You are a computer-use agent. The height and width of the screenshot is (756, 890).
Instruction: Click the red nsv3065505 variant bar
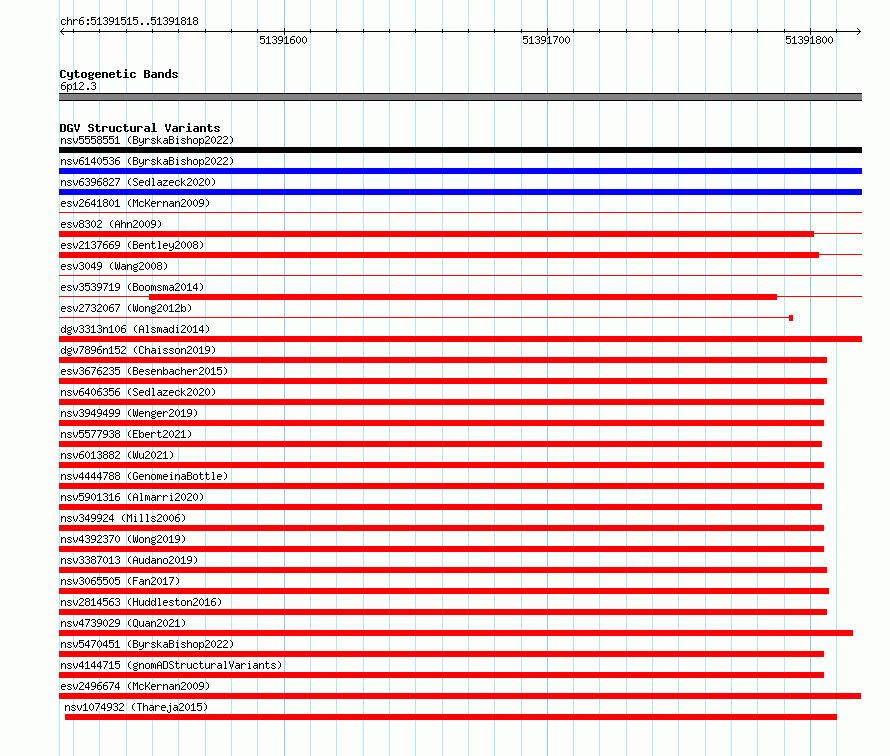[444, 591]
